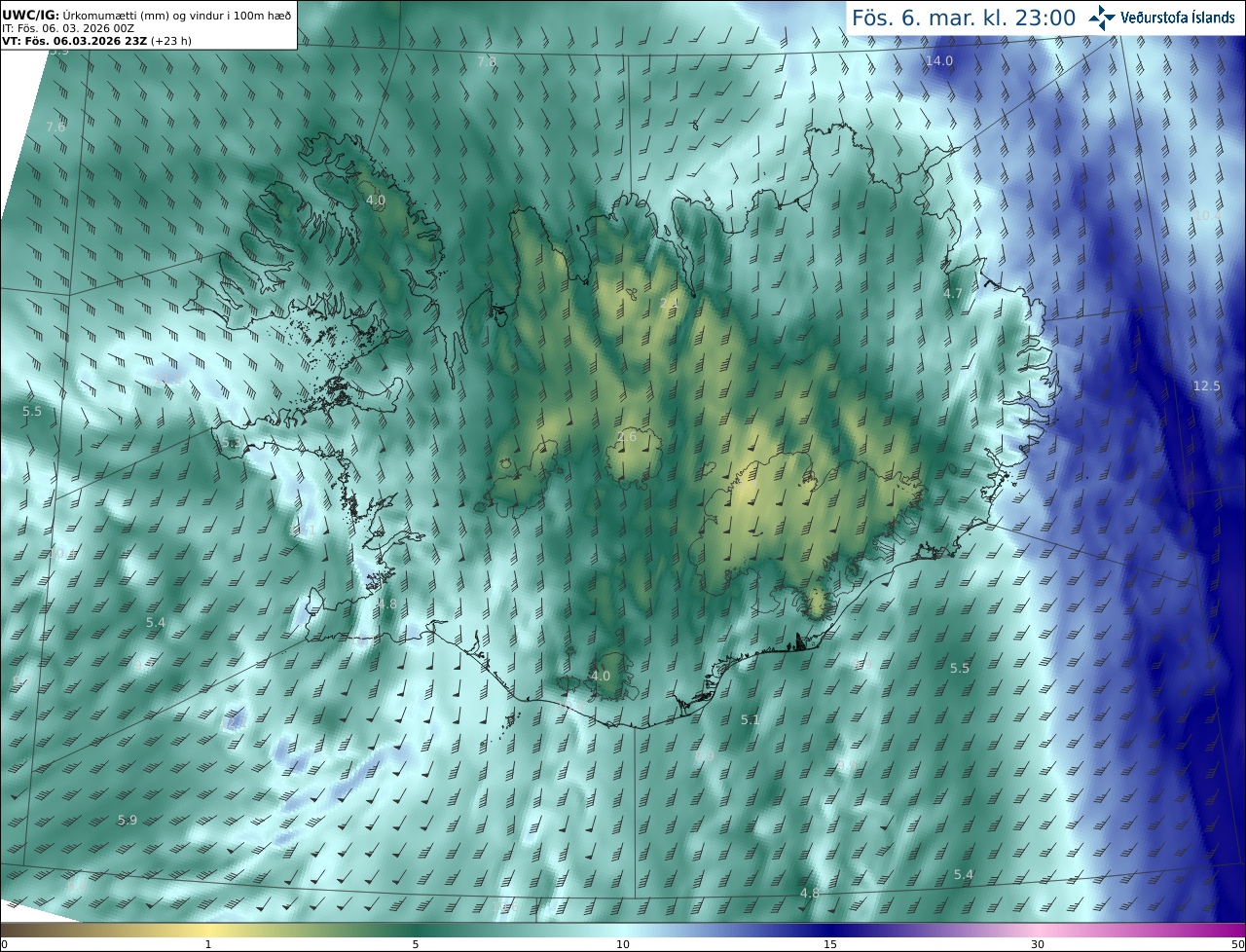1246x952 pixels.
Task: Click the 12.5 value in the dark blue band
Action: point(1206,385)
